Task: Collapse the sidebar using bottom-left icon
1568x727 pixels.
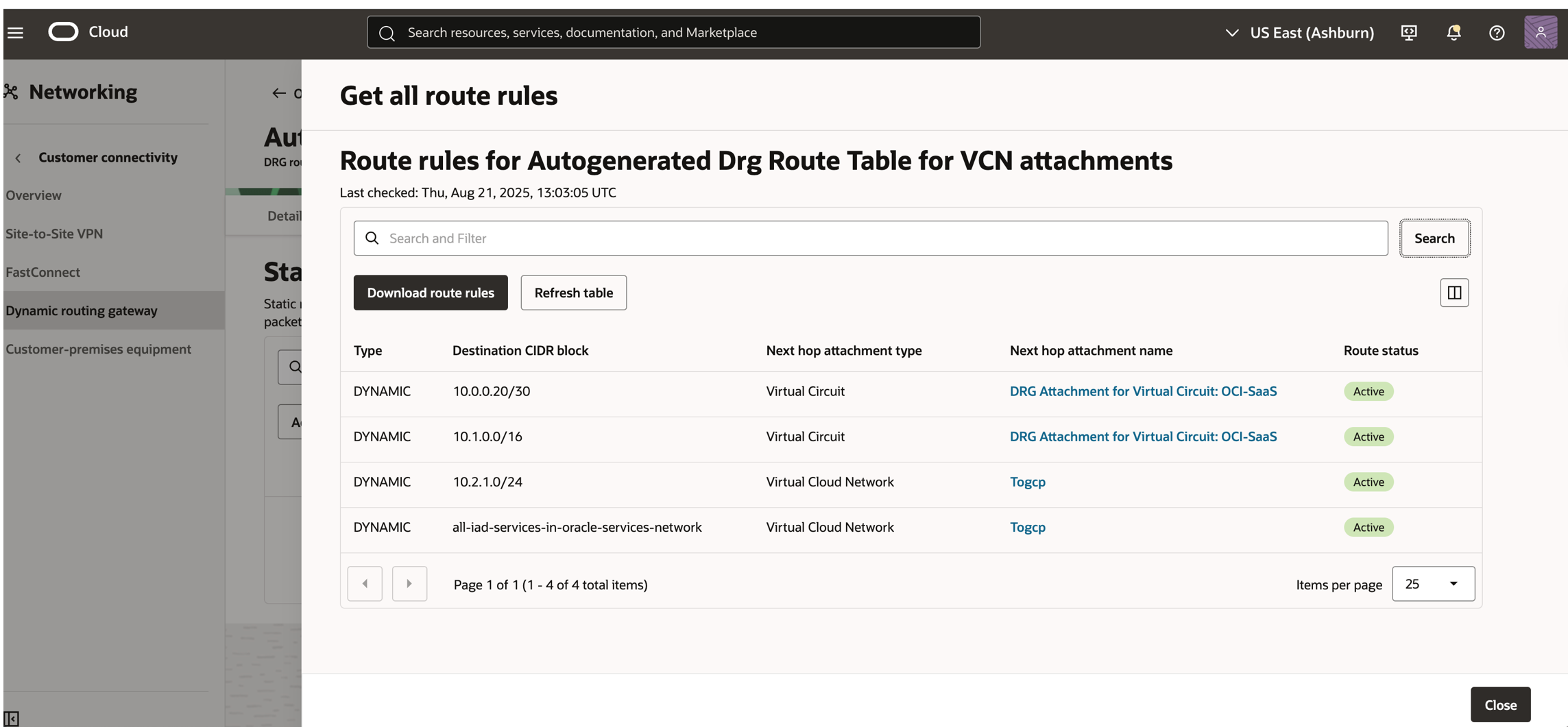Action: click(12, 718)
